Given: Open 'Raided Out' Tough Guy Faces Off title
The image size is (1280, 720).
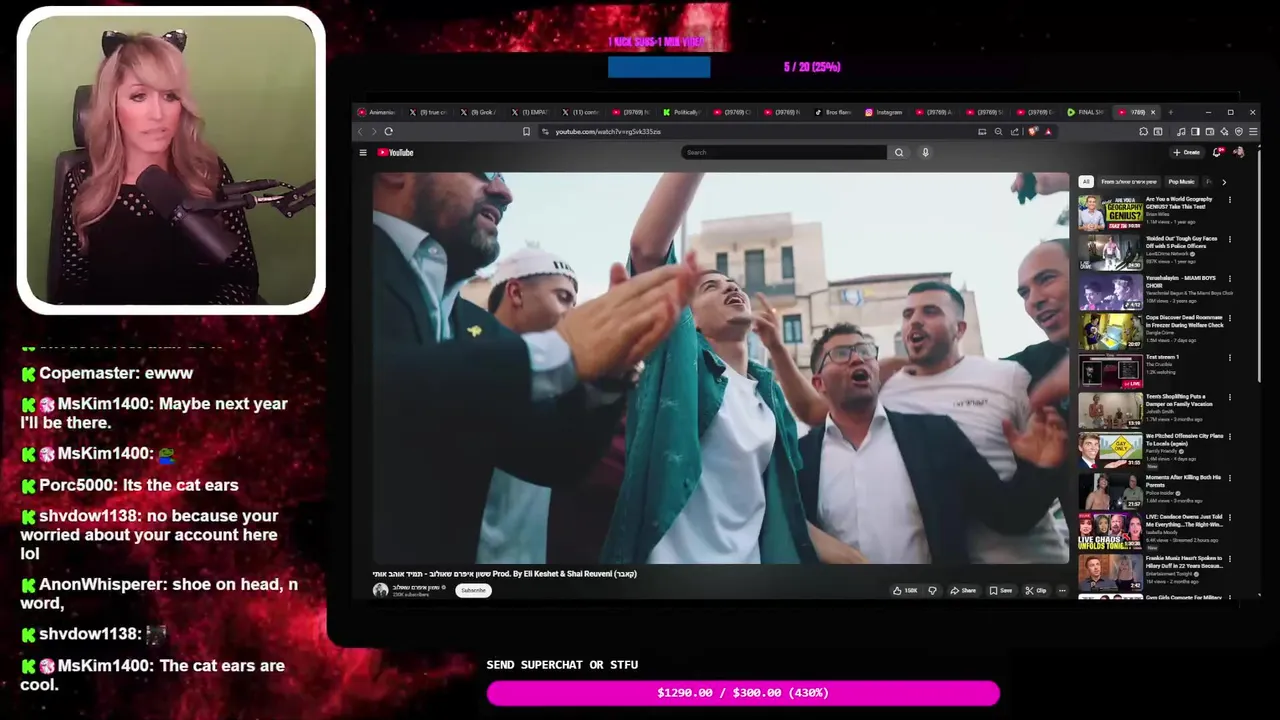Looking at the screenshot, I should (1181, 243).
